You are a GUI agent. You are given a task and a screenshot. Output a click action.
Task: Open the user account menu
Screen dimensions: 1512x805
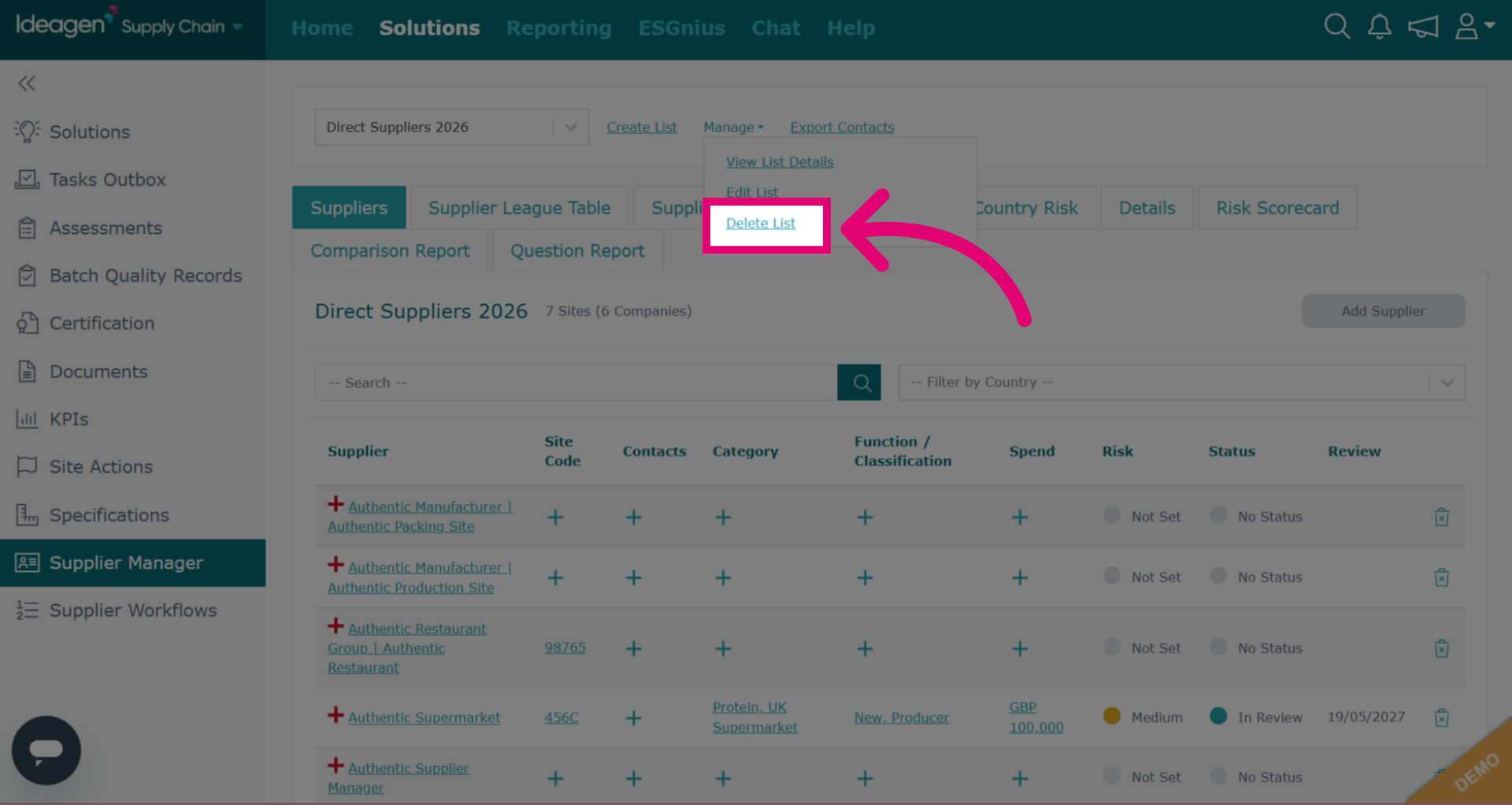[1474, 27]
